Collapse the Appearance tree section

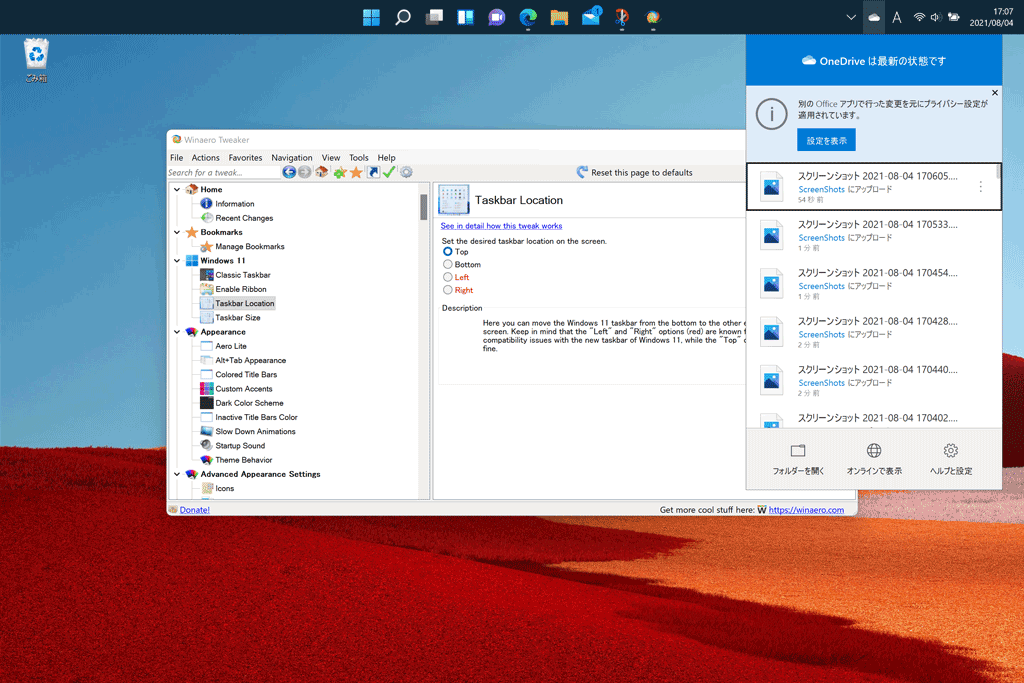(177, 331)
